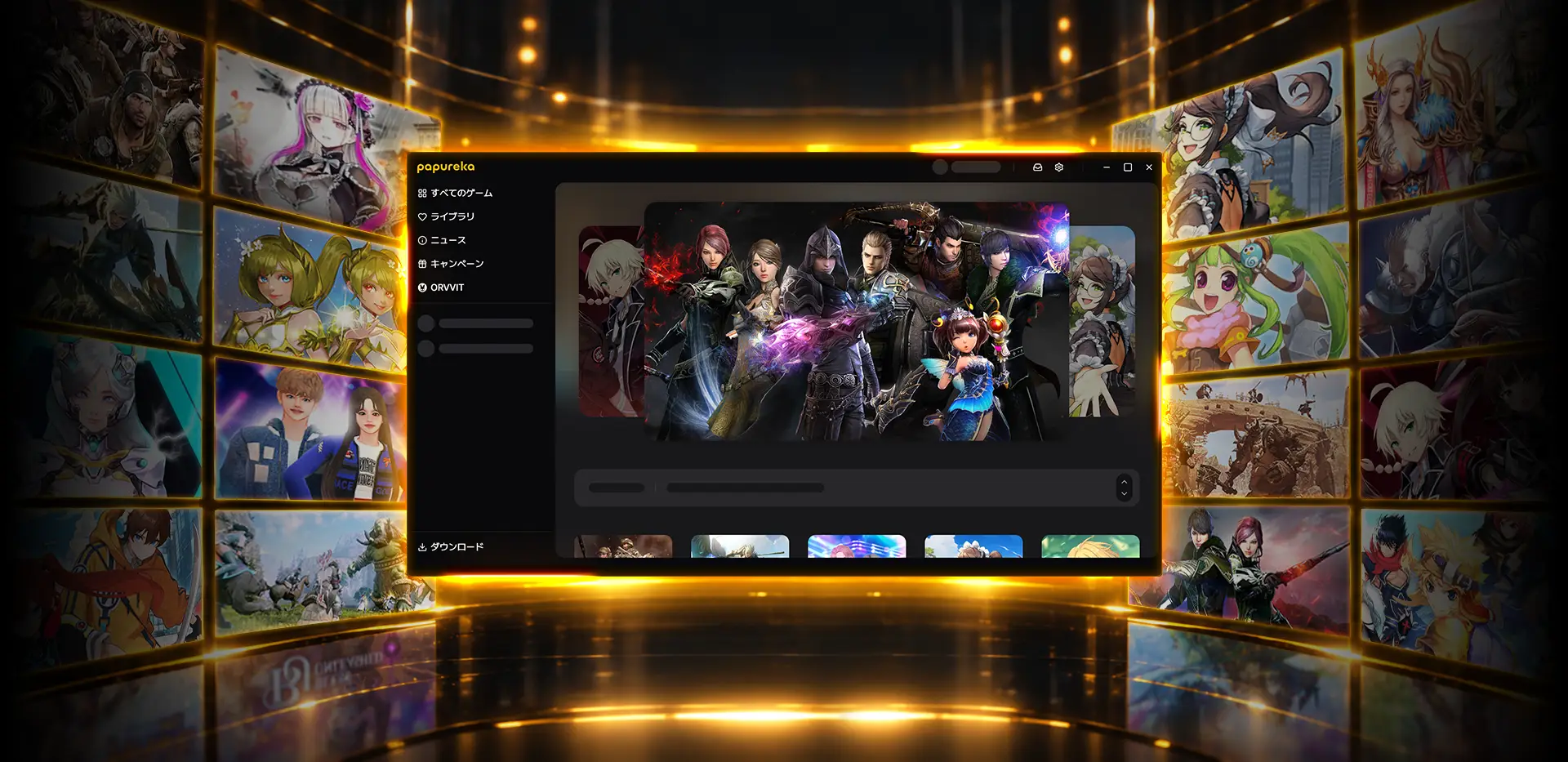Image resolution: width=1568 pixels, height=762 pixels.
Task: Open settings via the gear icon
Action: (1059, 167)
